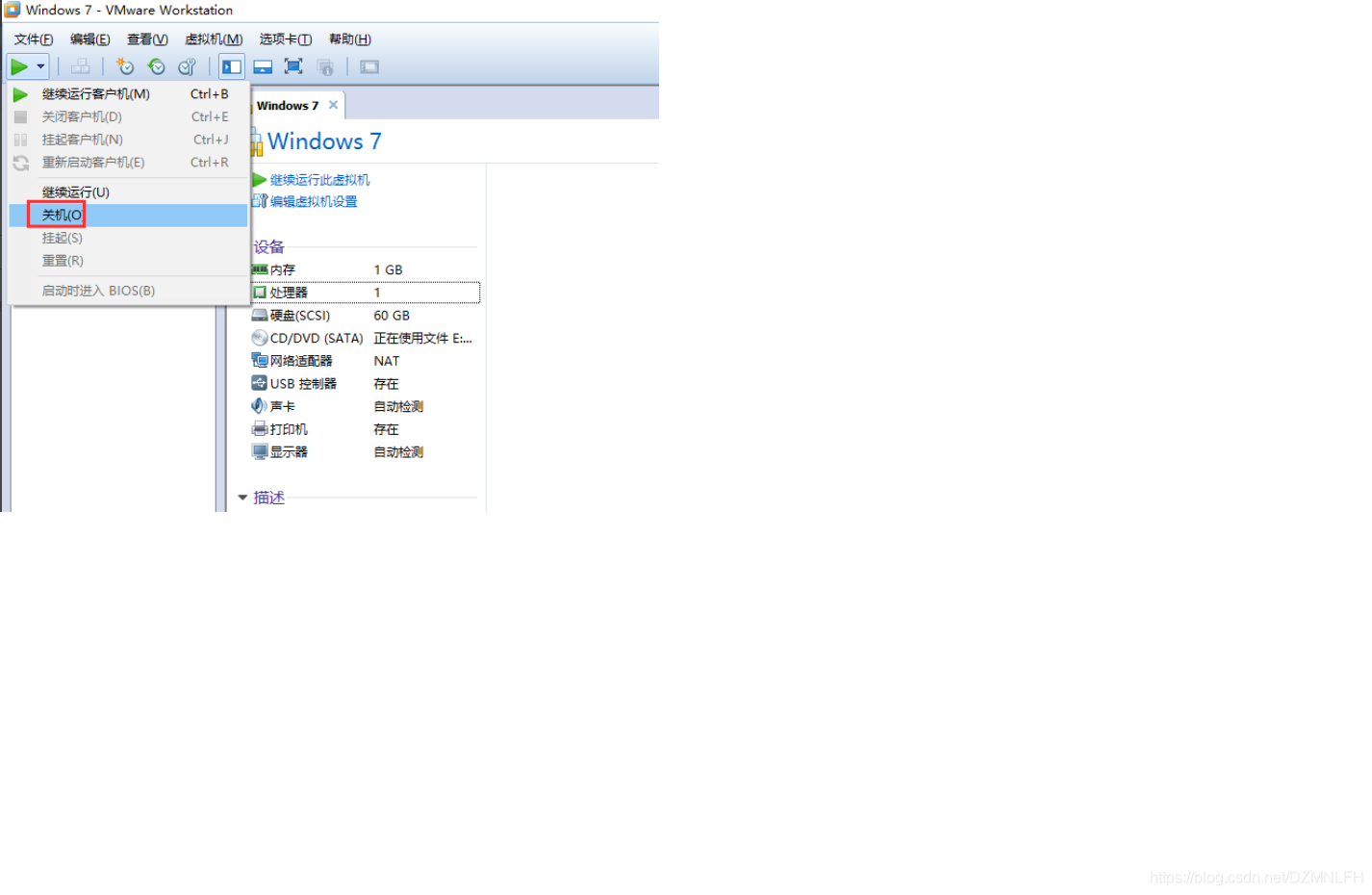Open the snapshot manager wrench-clock icon

click(x=188, y=66)
